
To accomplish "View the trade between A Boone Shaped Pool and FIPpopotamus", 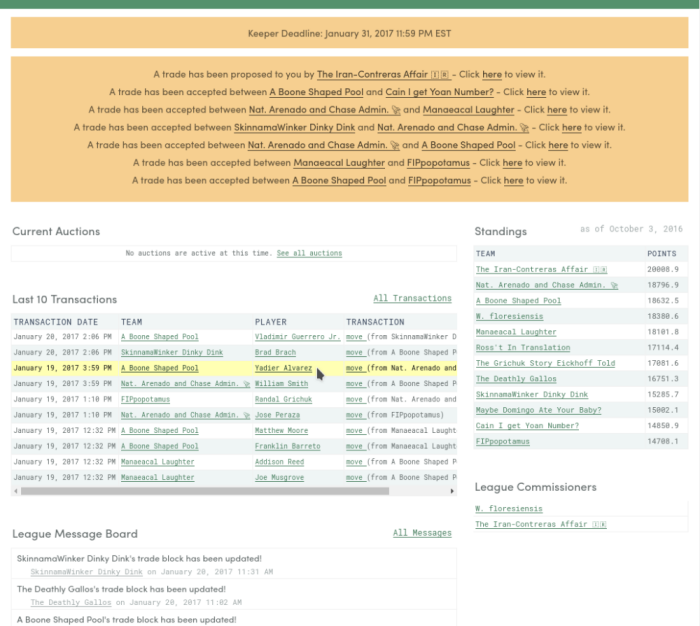I will tap(513, 181).
